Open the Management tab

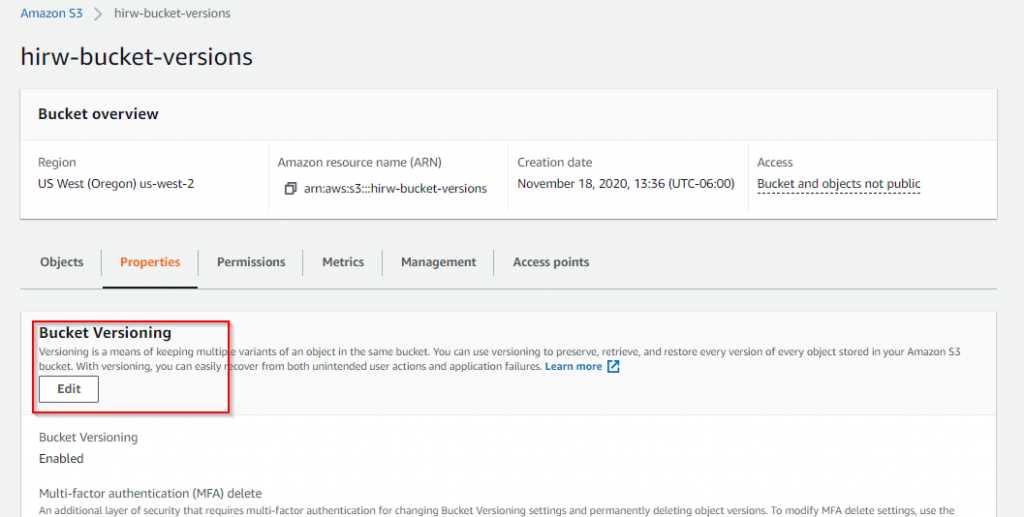438,262
